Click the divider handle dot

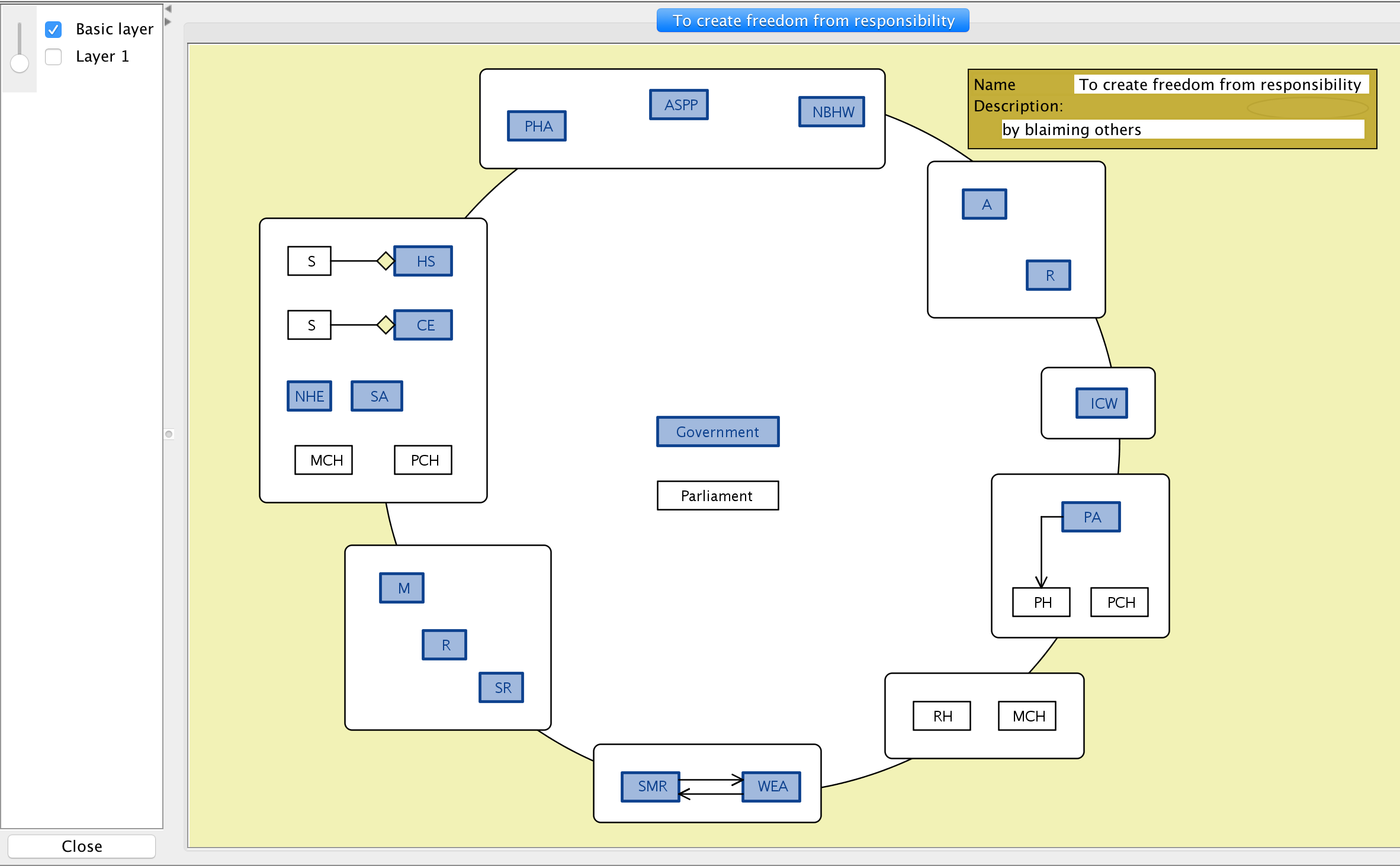pyautogui.click(x=169, y=434)
